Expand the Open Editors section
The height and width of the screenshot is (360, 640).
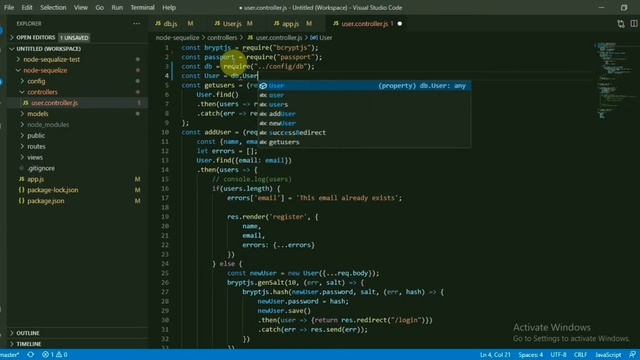pyautogui.click(x=36, y=38)
